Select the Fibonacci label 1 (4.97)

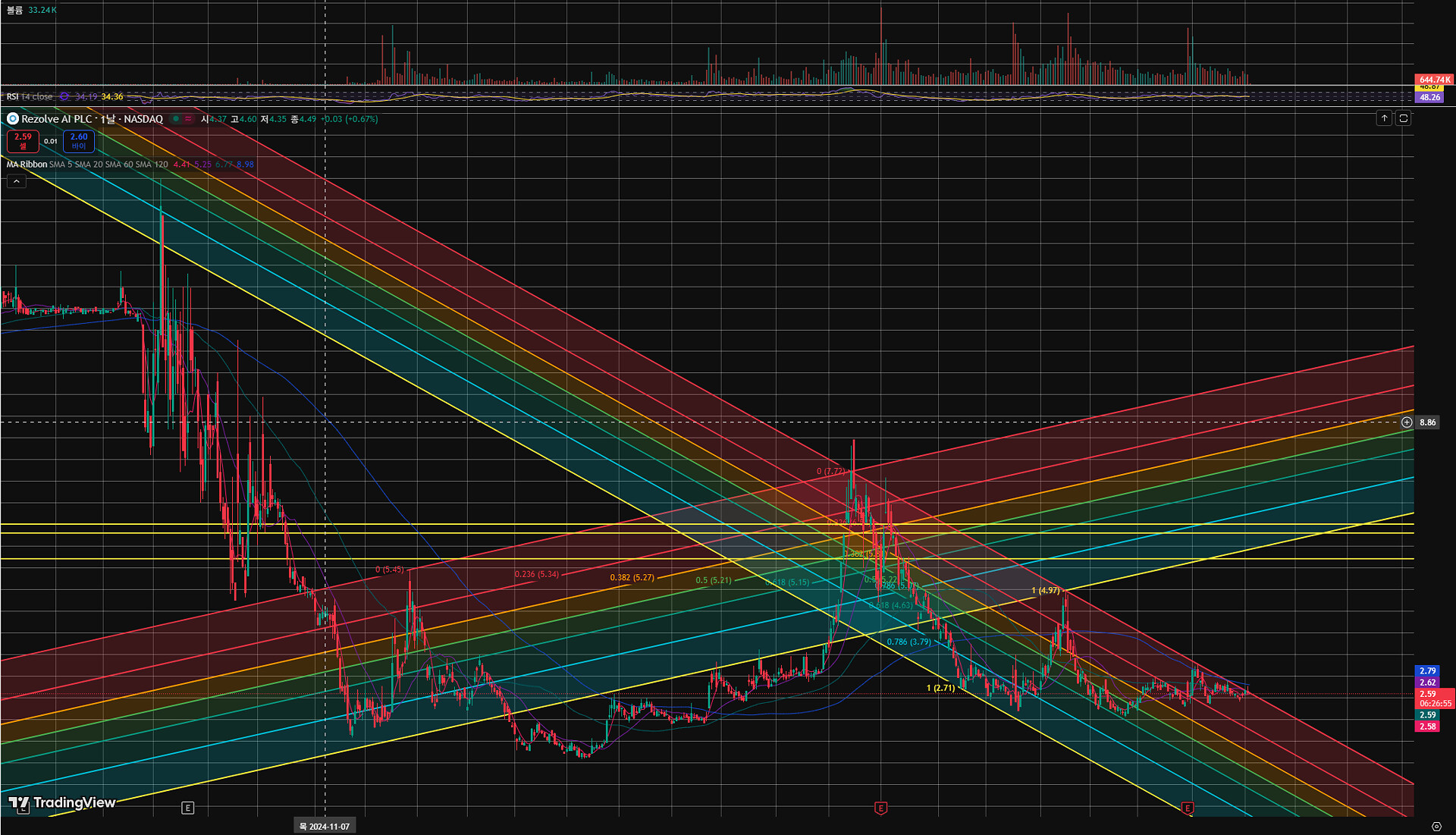[1046, 591]
